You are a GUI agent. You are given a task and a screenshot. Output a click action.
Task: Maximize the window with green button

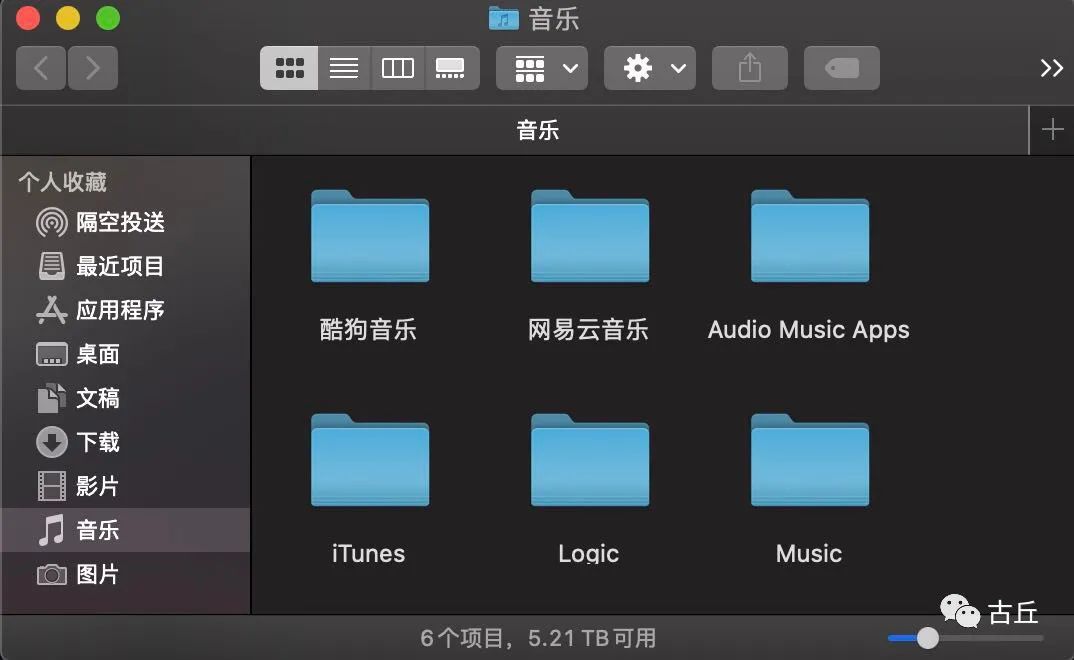pos(108,18)
